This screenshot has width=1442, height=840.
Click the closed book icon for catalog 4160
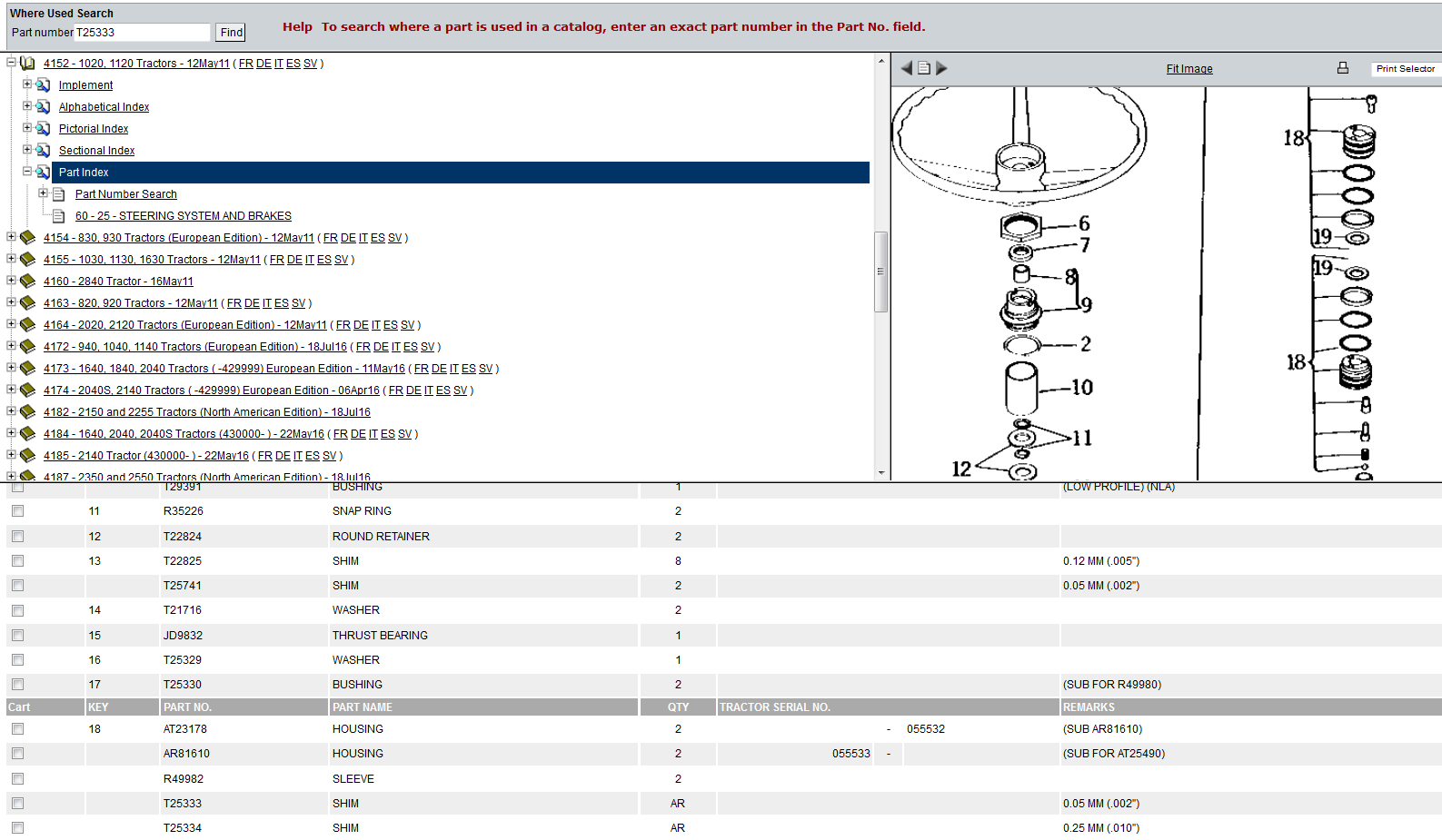pos(28,282)
